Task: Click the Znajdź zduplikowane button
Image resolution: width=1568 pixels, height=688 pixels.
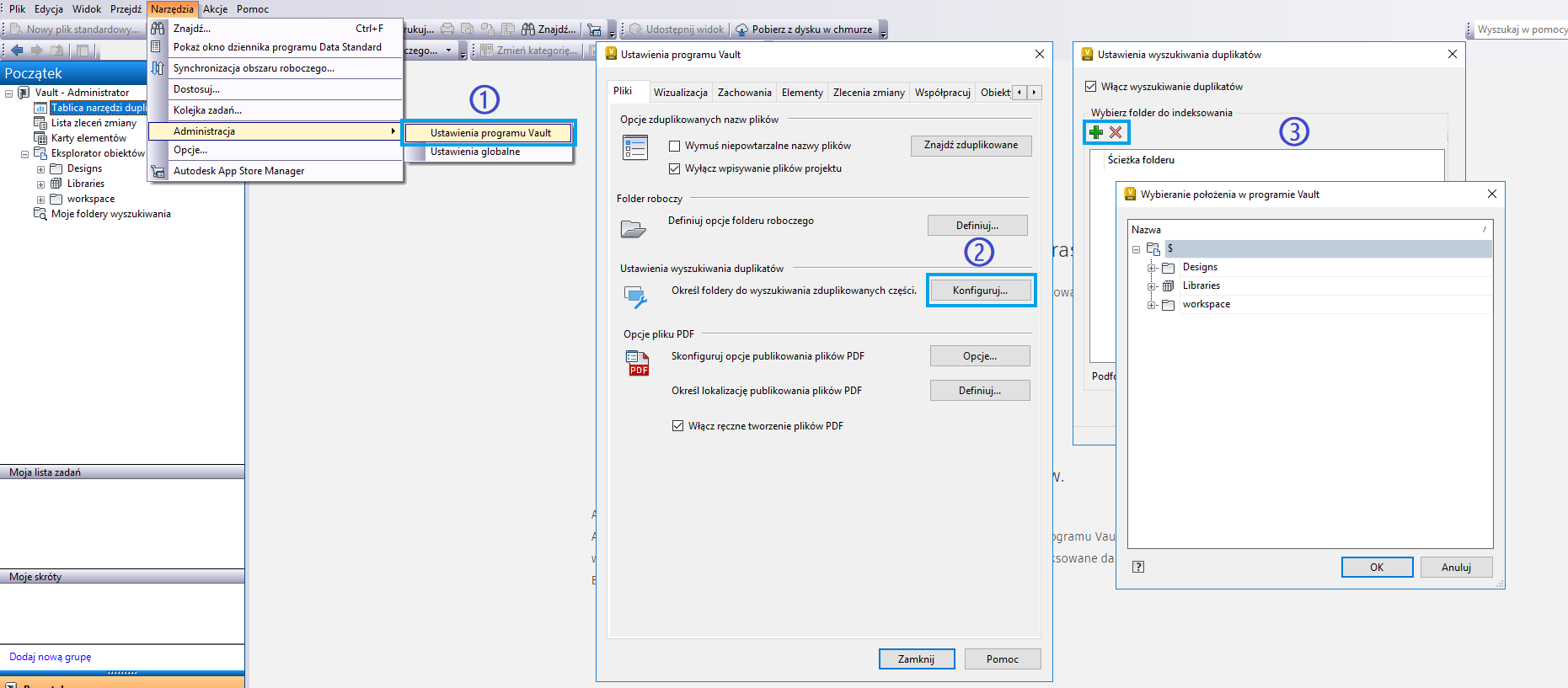Action: tap(971, 146)
